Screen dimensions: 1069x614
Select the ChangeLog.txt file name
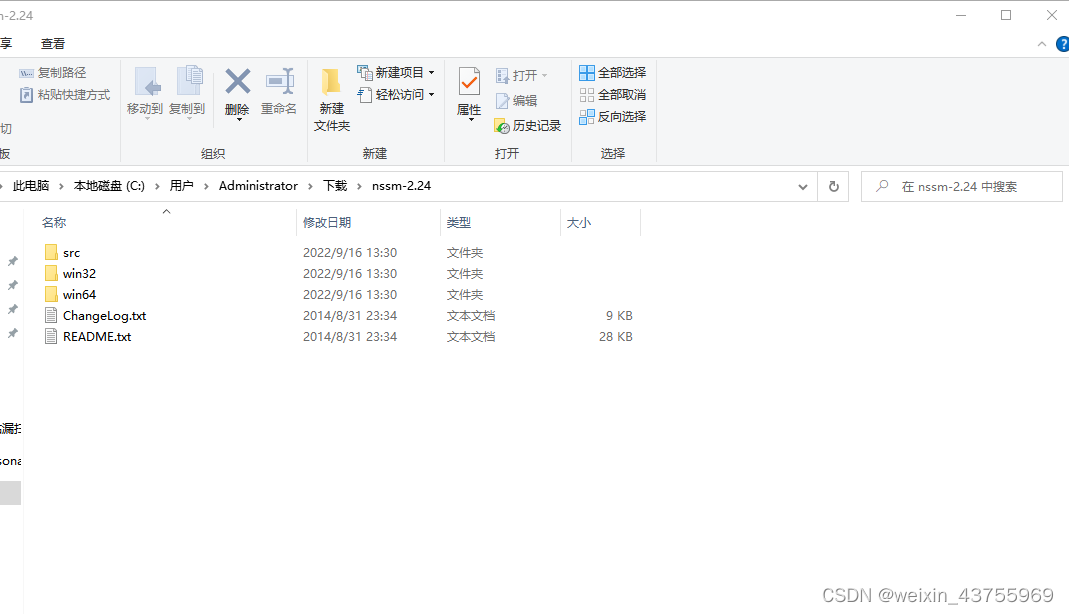[x=104, y=316]
